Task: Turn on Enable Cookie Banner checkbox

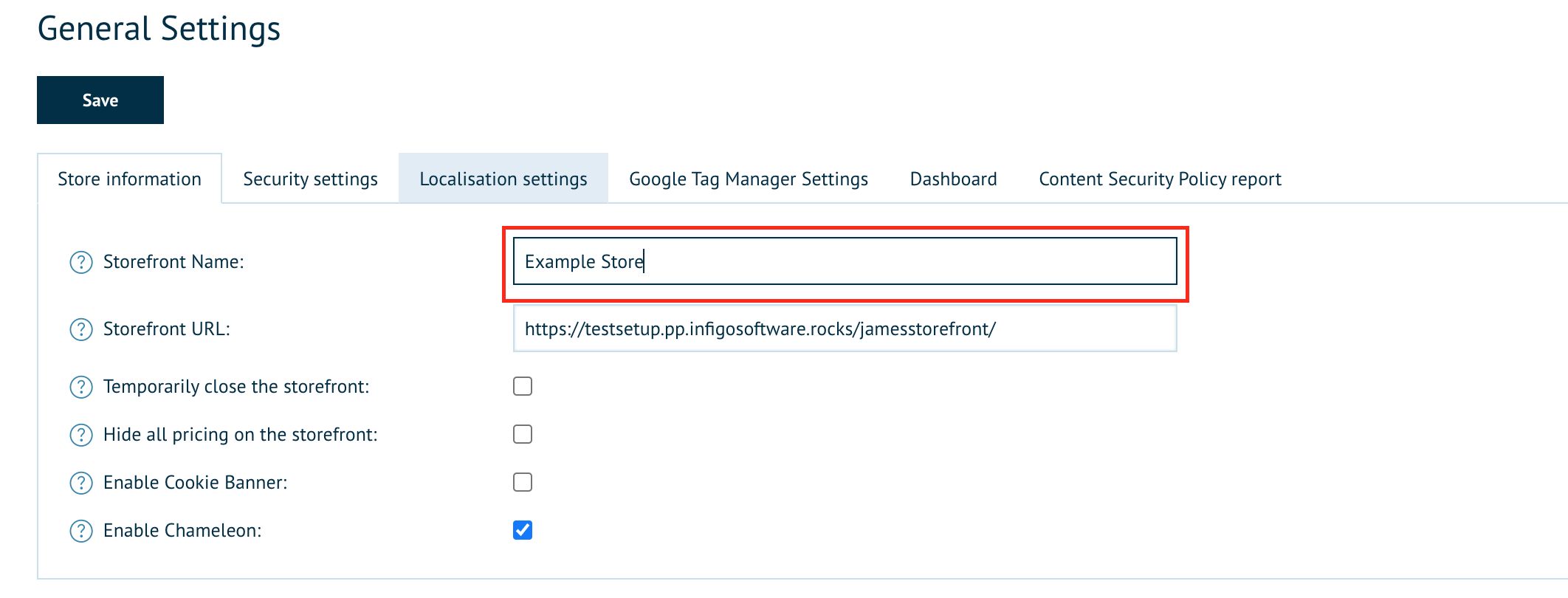Action: (x=523, y=482)
